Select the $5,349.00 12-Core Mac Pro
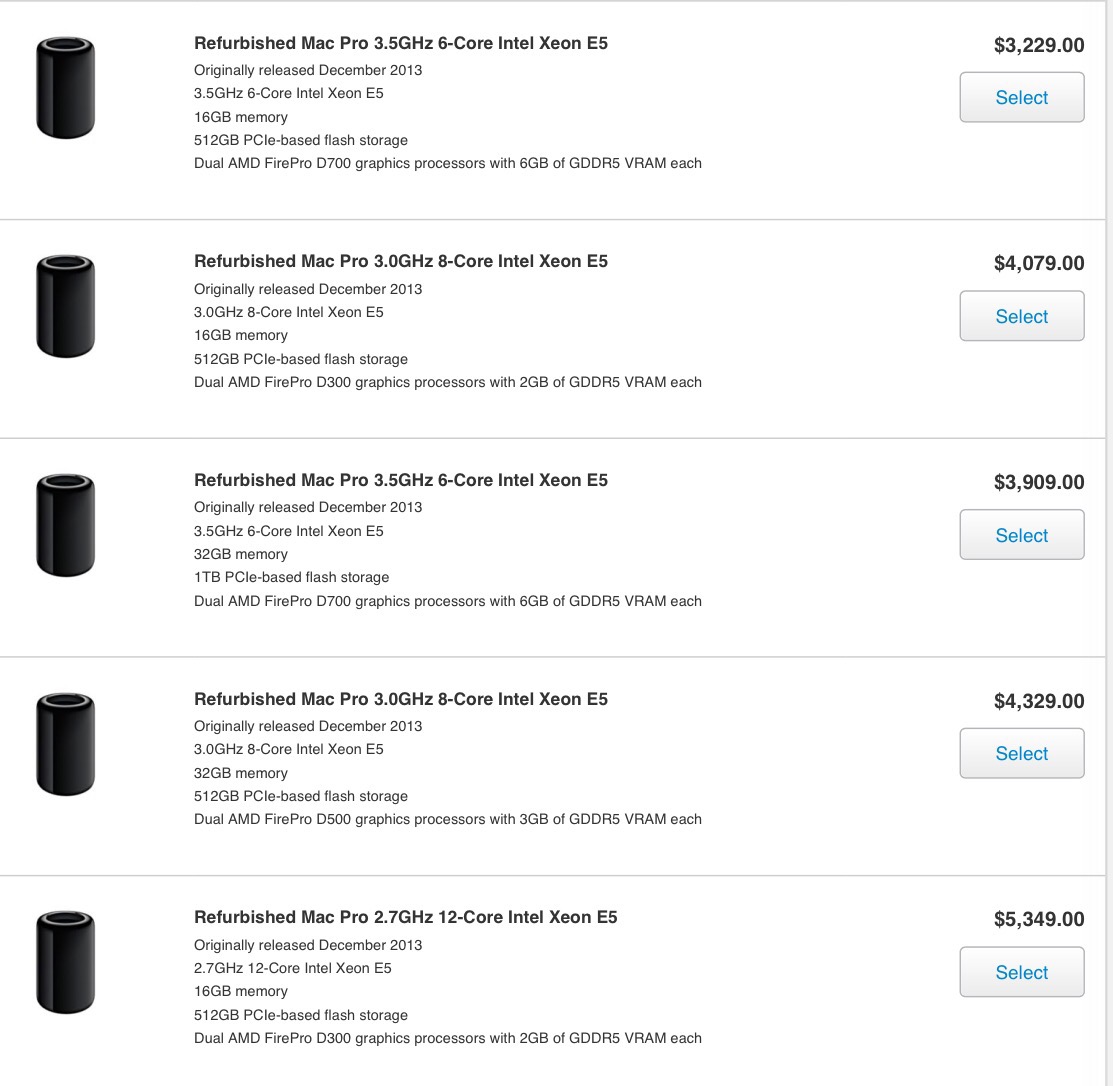 (1021, 972)
